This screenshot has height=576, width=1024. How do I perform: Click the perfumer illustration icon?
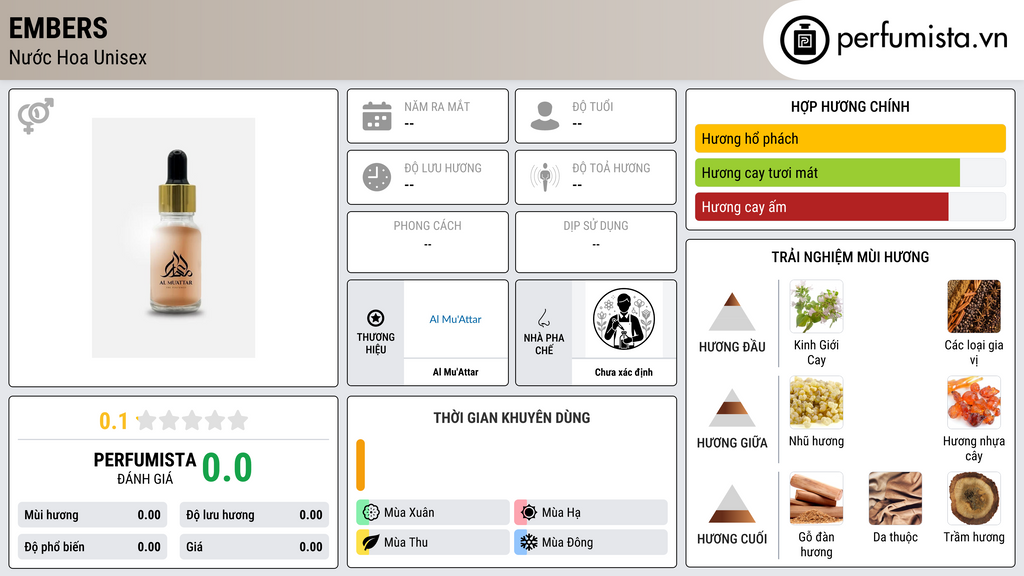(x=624, y=319)
